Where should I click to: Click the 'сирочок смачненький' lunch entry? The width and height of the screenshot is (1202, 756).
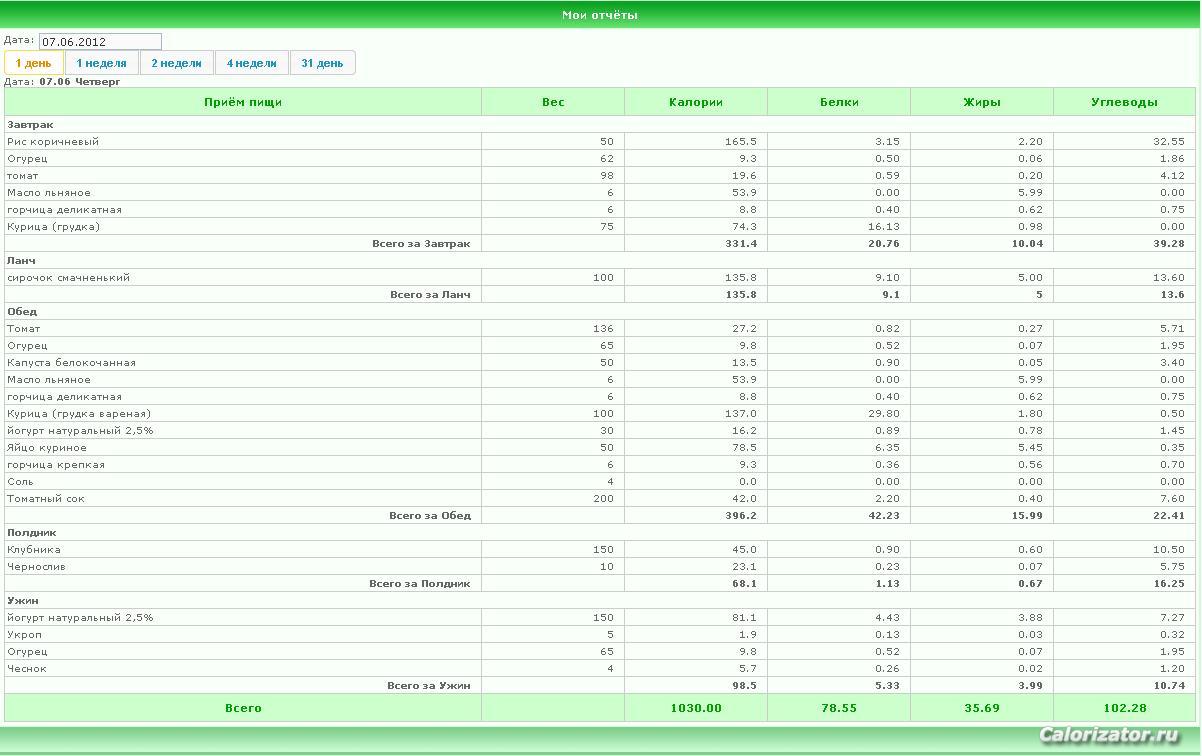click(x=69, y=278)
